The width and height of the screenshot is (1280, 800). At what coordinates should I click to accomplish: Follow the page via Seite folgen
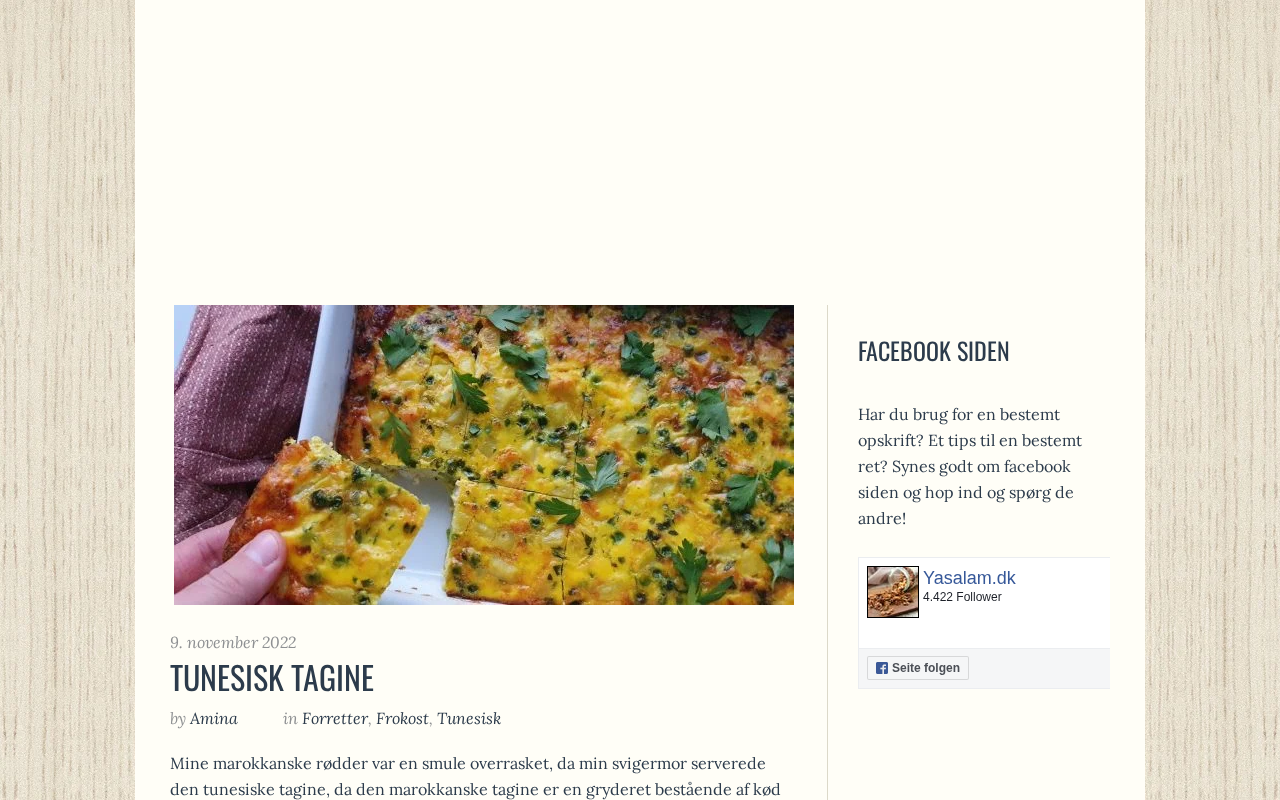click(918, 668)
